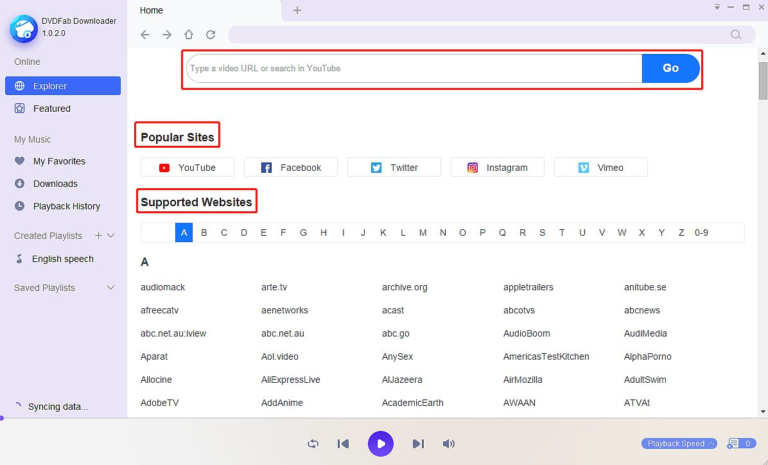Click the scrollbar down arrow
The width and height of the screenshot is (768, 465).
[x=763, y=412]
